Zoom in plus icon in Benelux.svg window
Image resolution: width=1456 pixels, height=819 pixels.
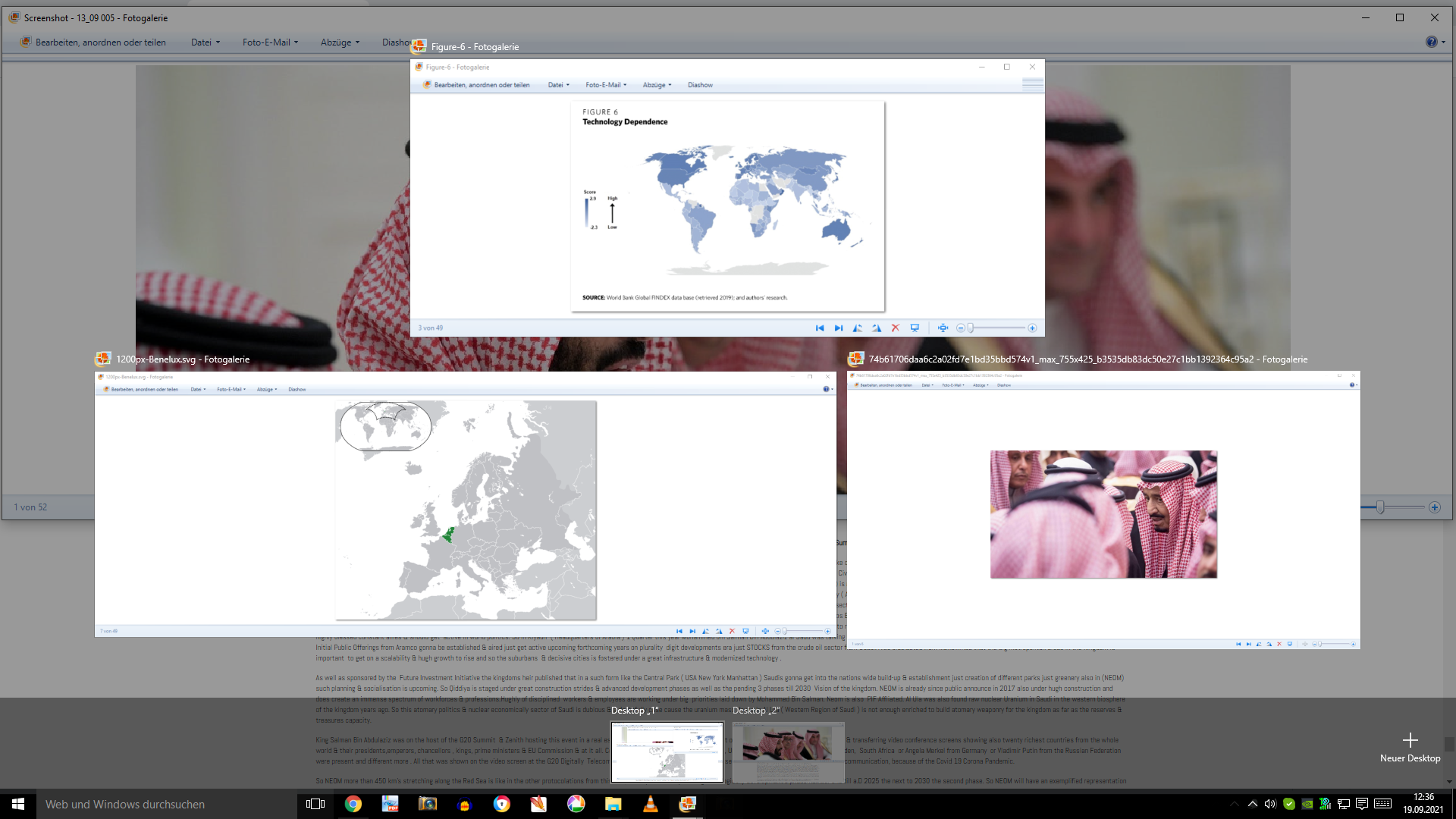click(827, 631)
